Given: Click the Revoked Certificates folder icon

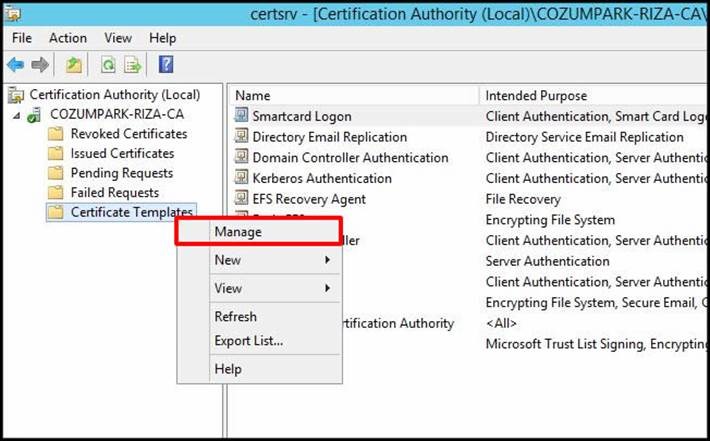Looking at the screenshot, I should pos(55,134).
